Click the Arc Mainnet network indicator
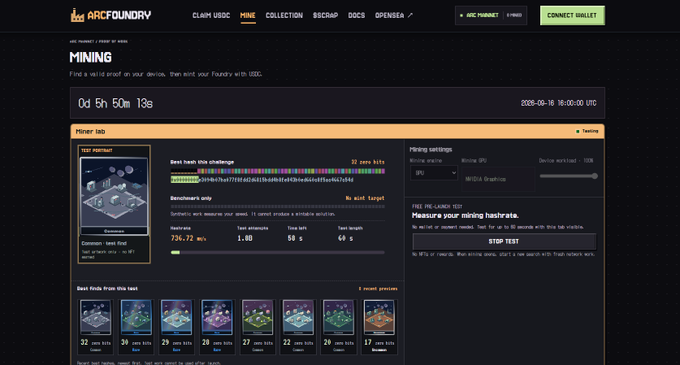680x365 pixels. 479,15
